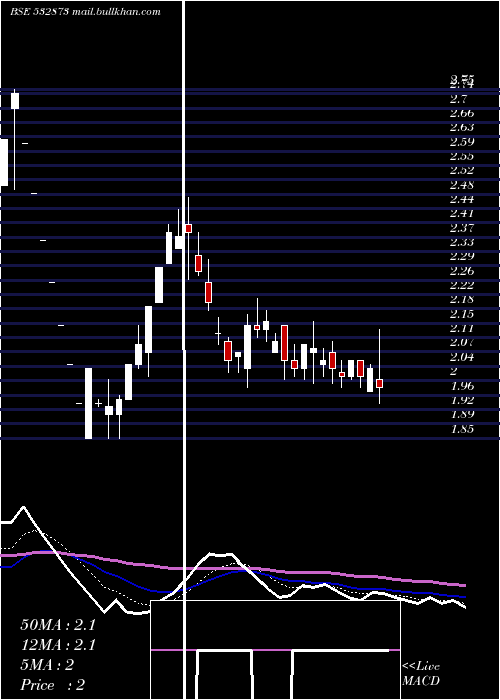
Task: Select the 2.7 price axis label
Action: click(458, 98)
